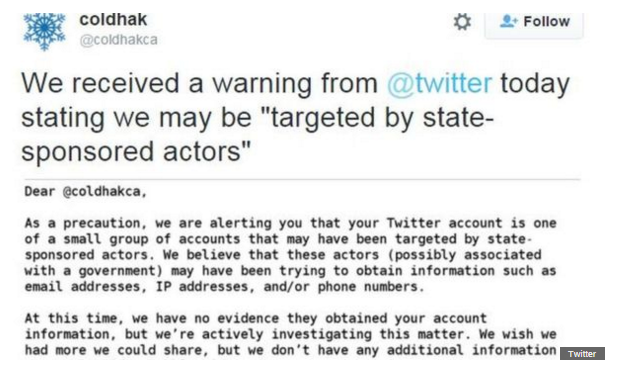This screenshot has width=619, height=367.
Task: Click the 'Dear @coldhakca,' greeting line
Action: point(85,192)
